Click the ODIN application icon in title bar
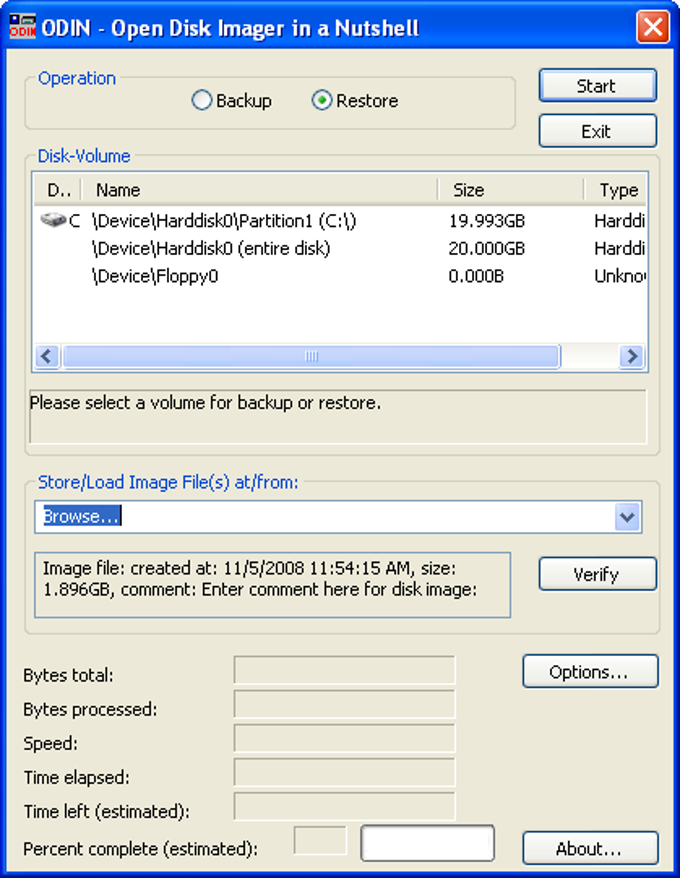Screen dimensions: 680x878 tap(22, 26)
